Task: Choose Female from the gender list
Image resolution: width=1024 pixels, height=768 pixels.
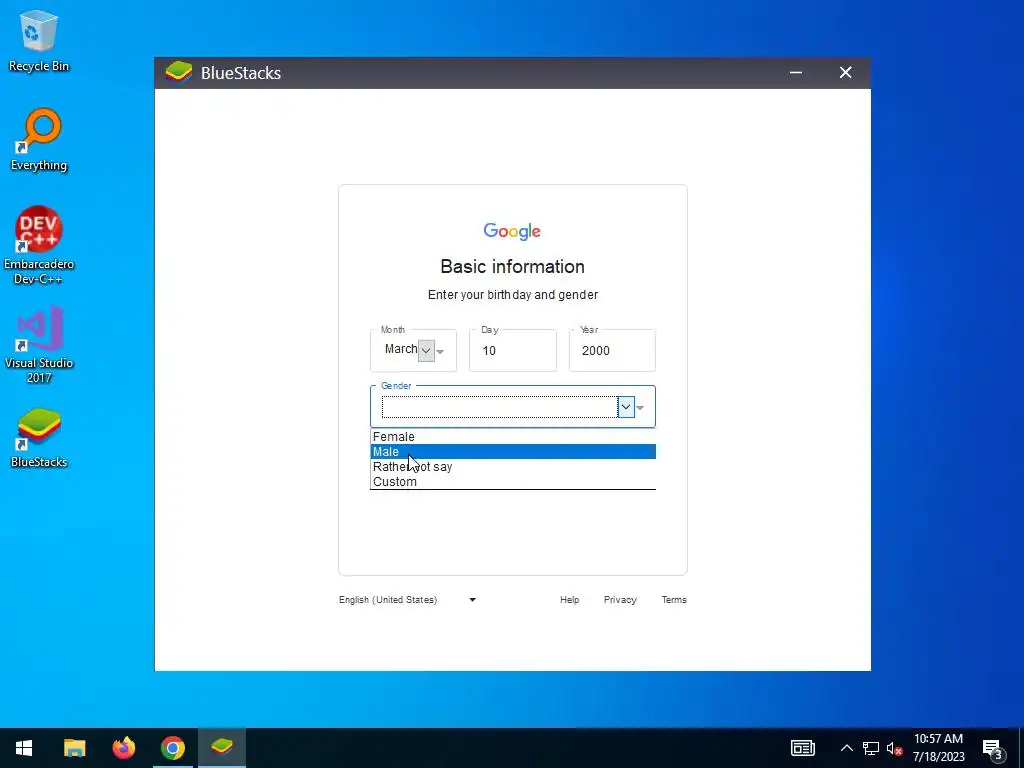Action: 513,436
